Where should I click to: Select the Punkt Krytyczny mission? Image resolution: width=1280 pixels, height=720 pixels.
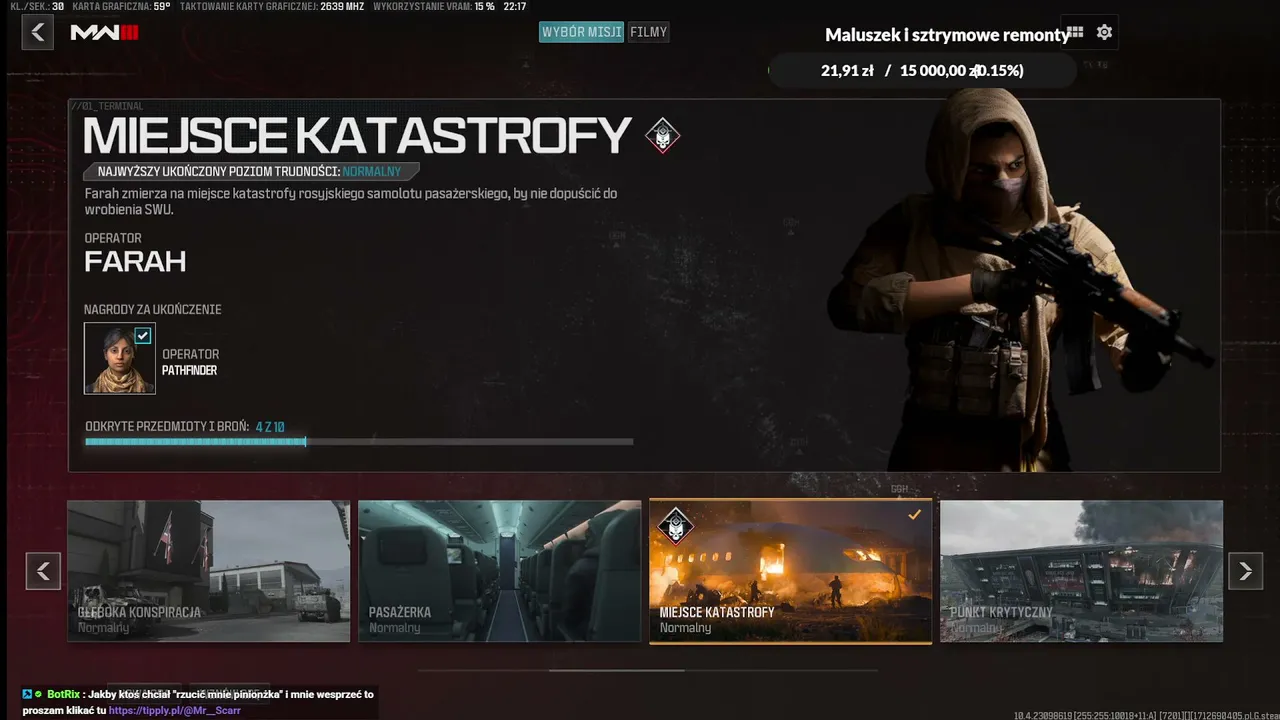pyautogui.click(x=1082, y=571)
